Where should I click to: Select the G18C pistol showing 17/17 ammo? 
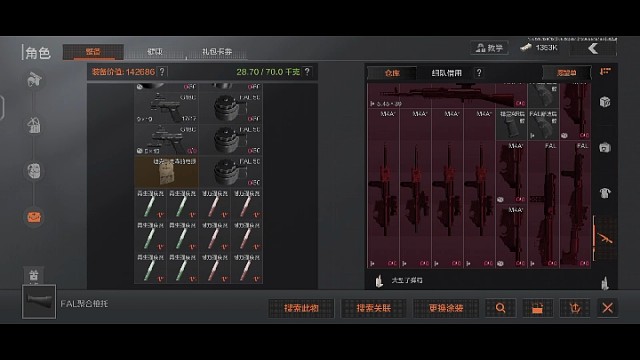pyautogui.click(x=167, y=108)
